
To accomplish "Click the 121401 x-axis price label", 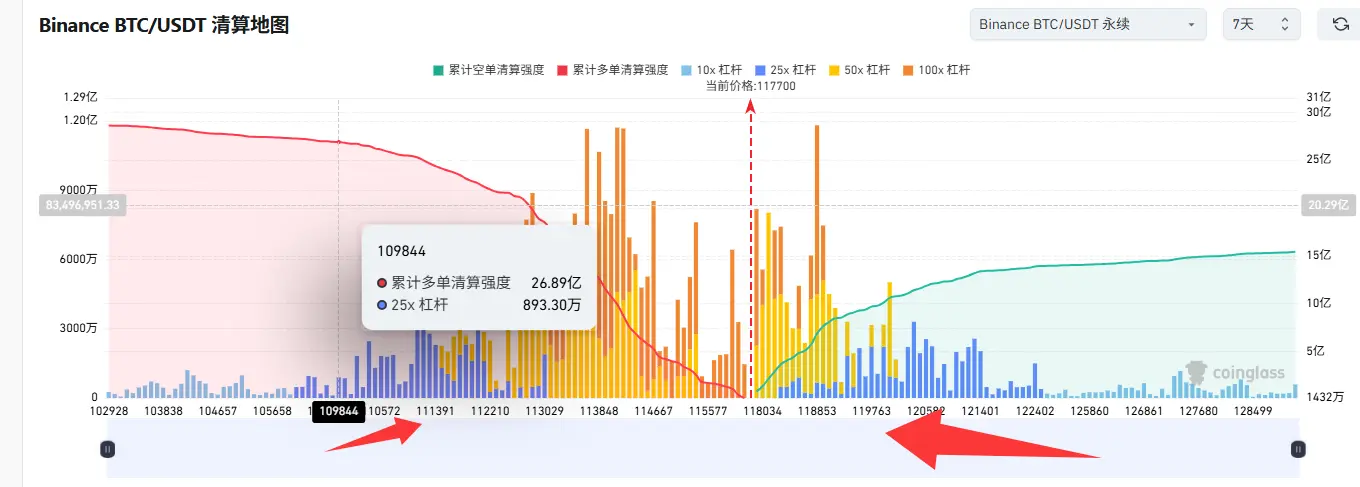I will (x=981, y=411).
